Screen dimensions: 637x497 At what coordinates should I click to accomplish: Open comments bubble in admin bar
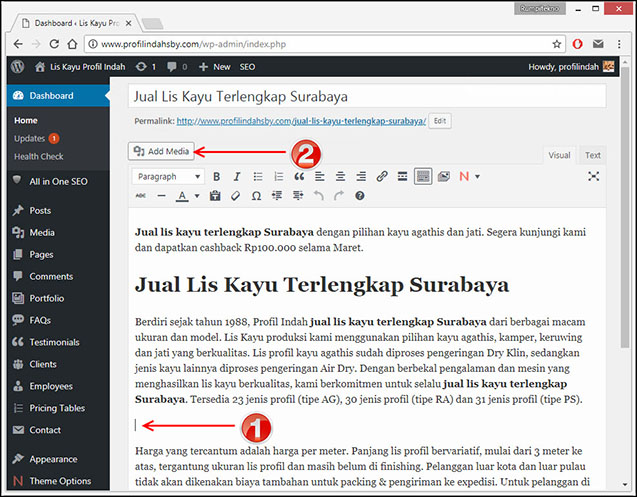pyautogui.click(x=177, y=67)
